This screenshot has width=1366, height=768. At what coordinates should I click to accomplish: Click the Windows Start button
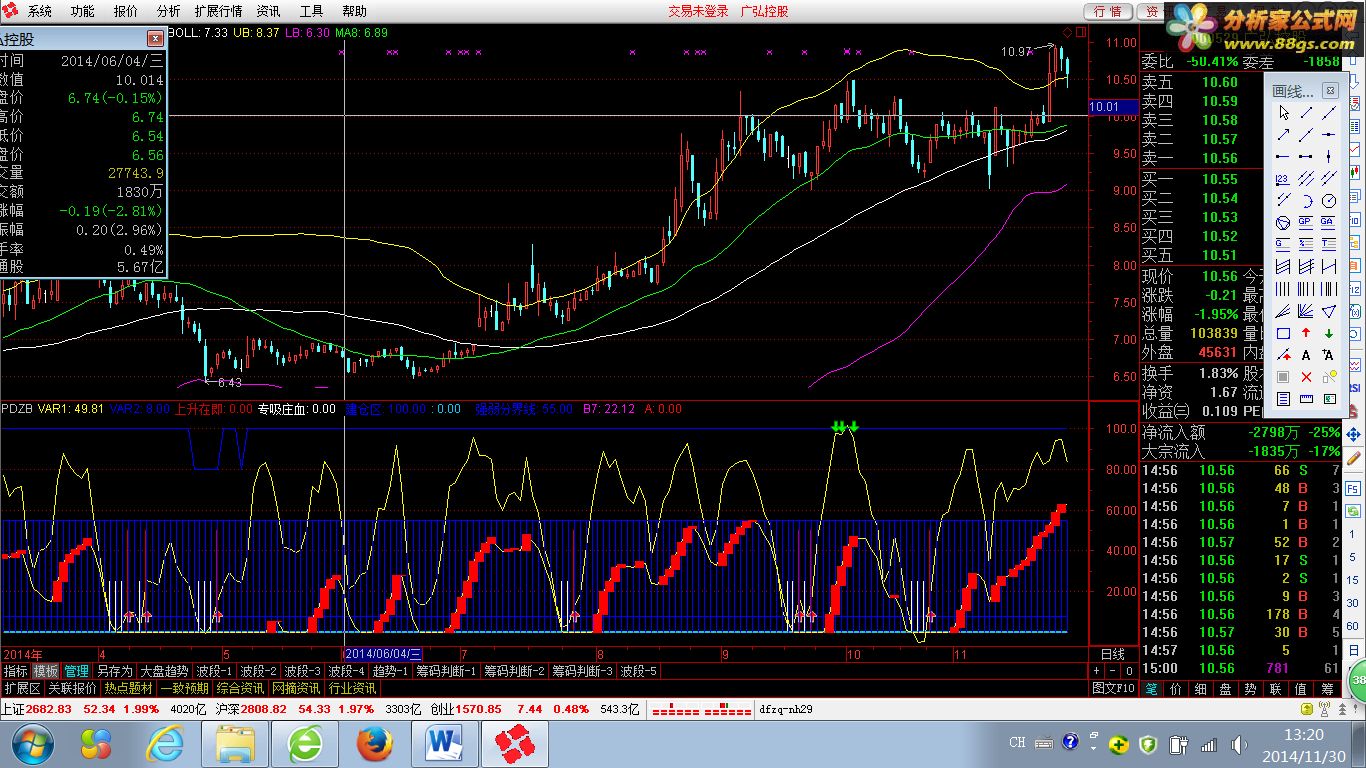click(x=31, y=743)
